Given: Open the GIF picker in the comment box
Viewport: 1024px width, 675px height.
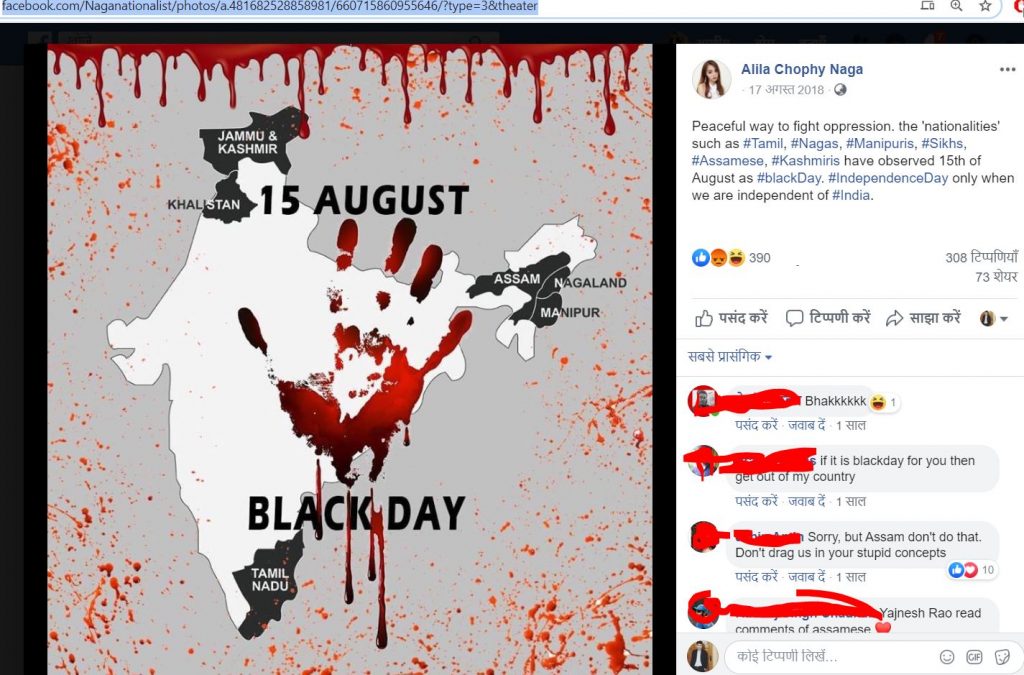Looking at the screenshot, I should tap(974, 657).
